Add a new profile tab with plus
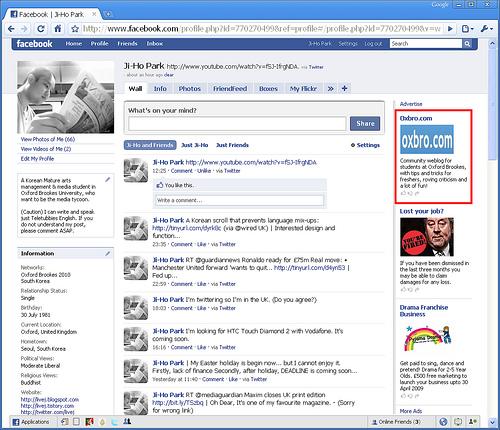 pos(344,89)
